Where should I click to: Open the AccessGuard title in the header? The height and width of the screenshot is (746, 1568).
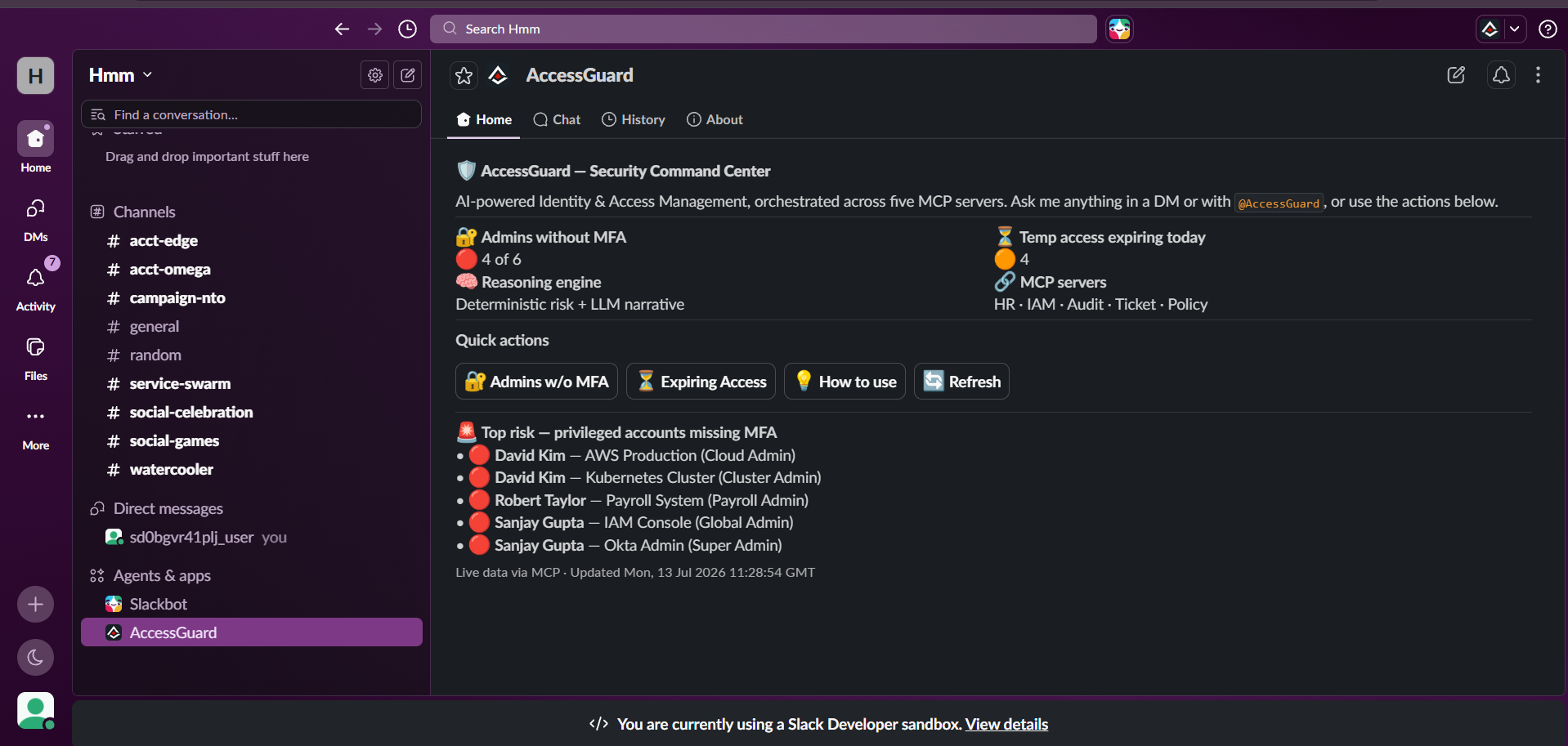pyautogui.click(x=580, y=75)
